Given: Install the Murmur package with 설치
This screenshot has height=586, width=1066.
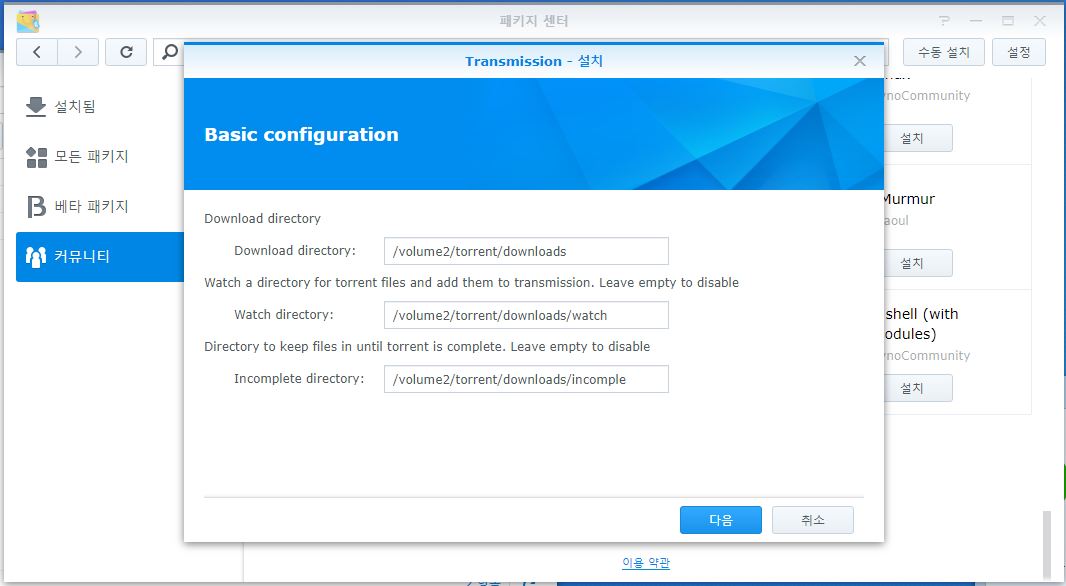Looking at the screenshot, I should tap(918, 263).
